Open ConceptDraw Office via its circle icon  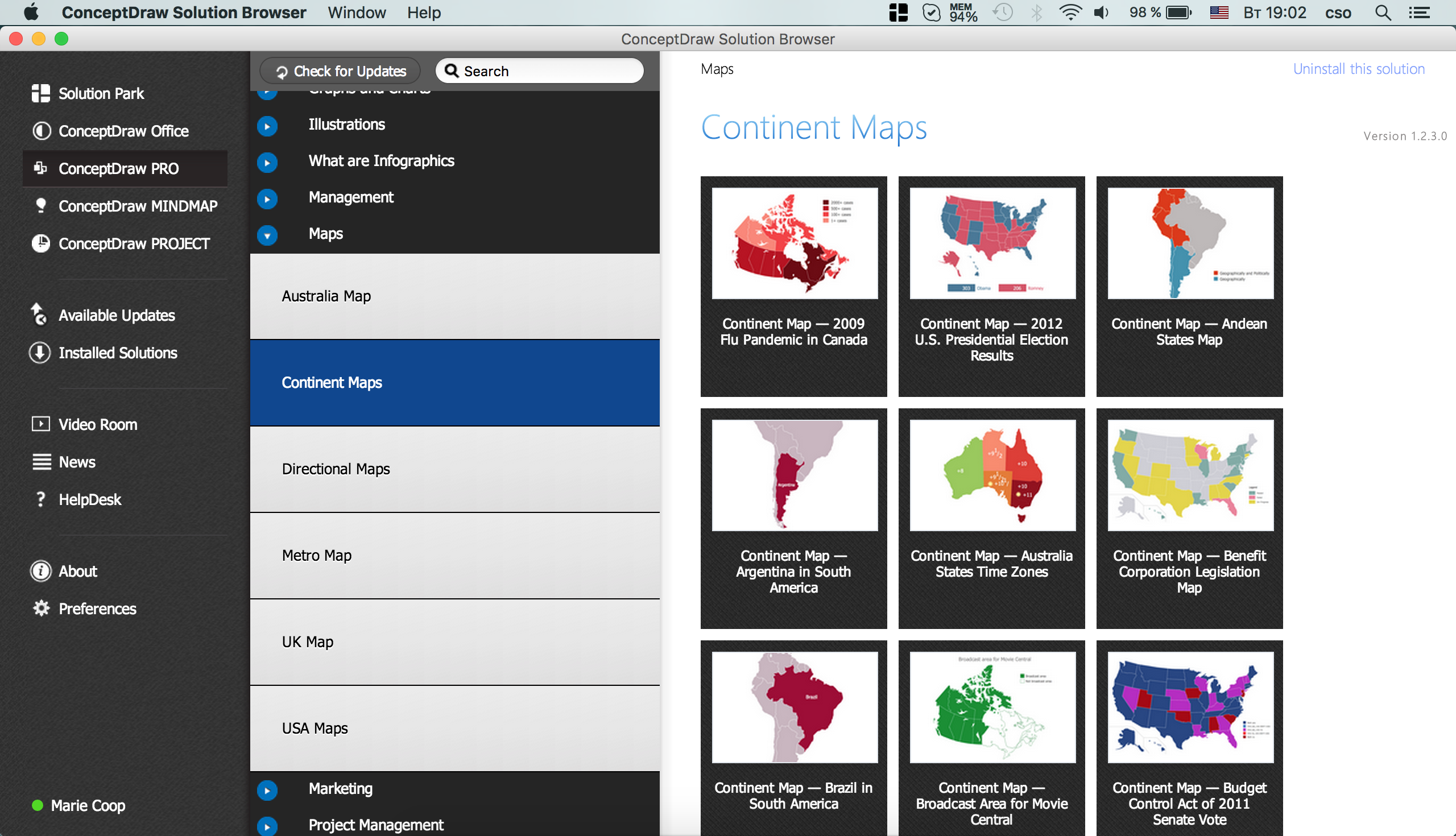(41, 131)
